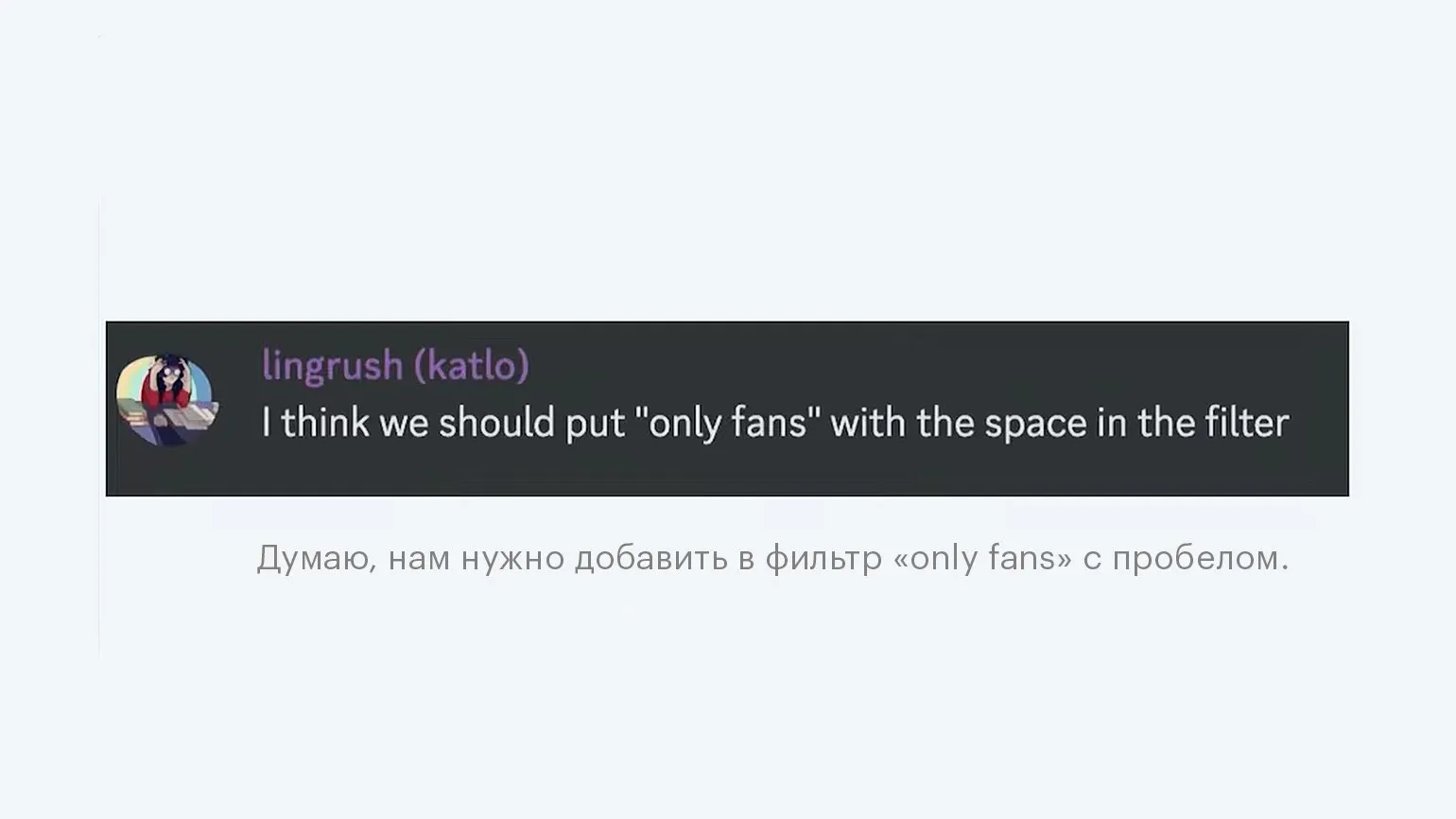Open the lingrush username in the message header
The image size is (1456, 819).
point(332,365)
